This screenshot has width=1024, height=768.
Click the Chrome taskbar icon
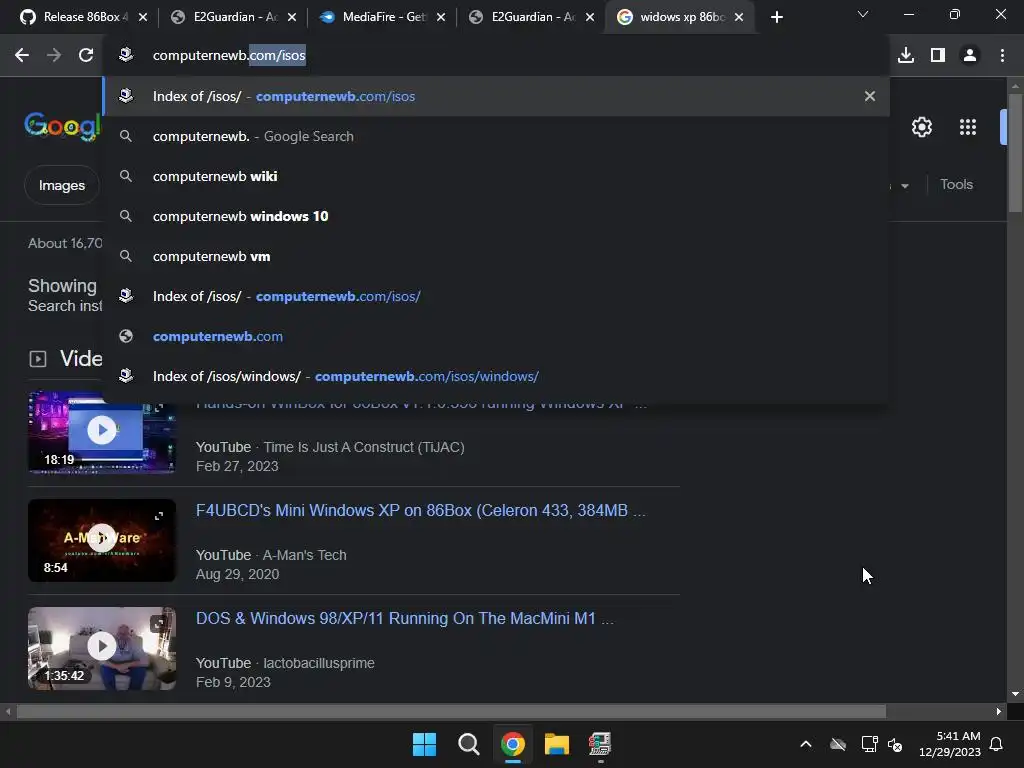pyautogui.click(x=513, y=744)
